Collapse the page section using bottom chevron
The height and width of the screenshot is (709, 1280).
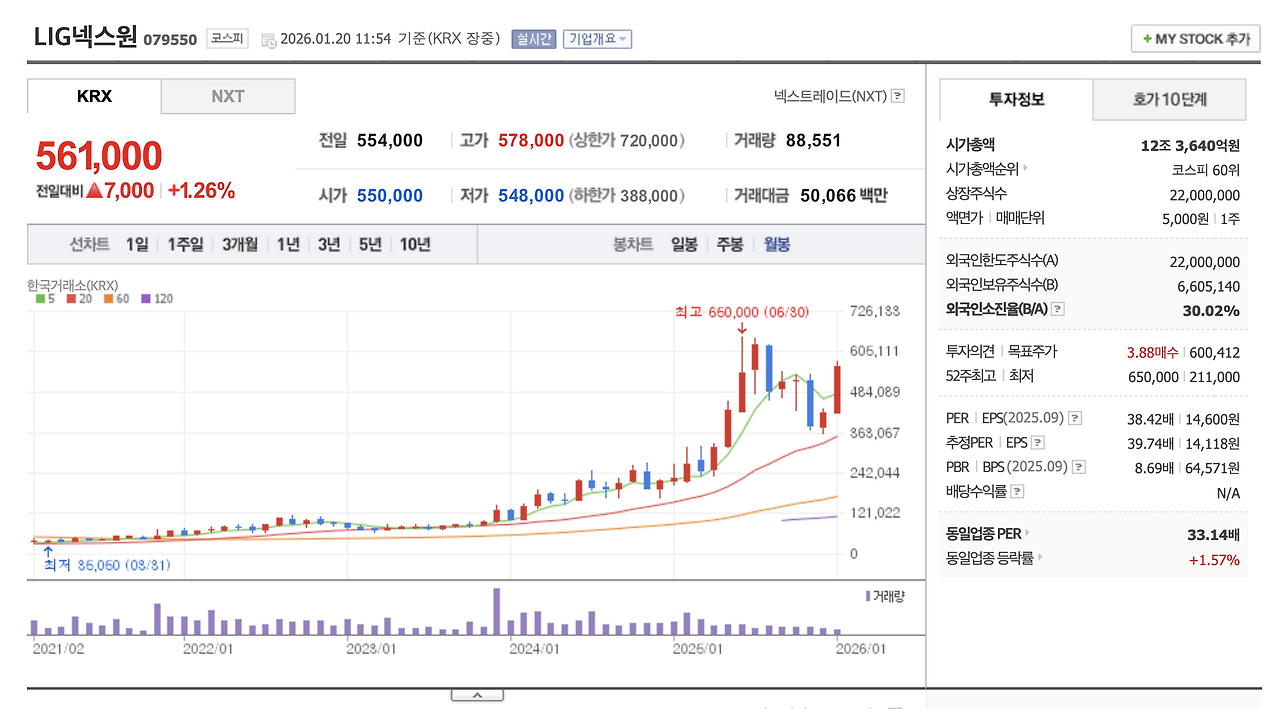point(477,692)
